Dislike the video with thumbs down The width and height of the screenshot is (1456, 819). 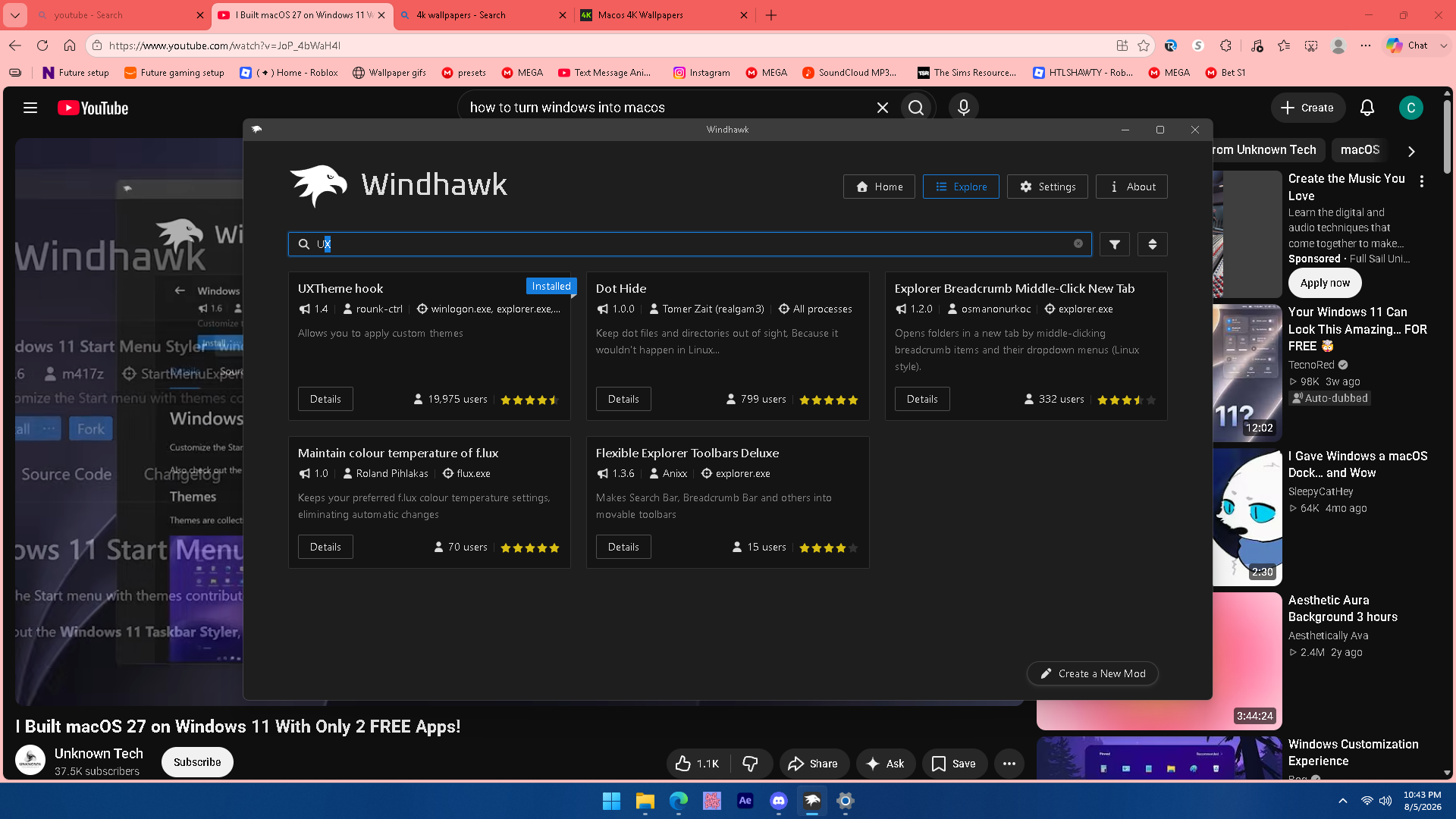tap(750, 763)
